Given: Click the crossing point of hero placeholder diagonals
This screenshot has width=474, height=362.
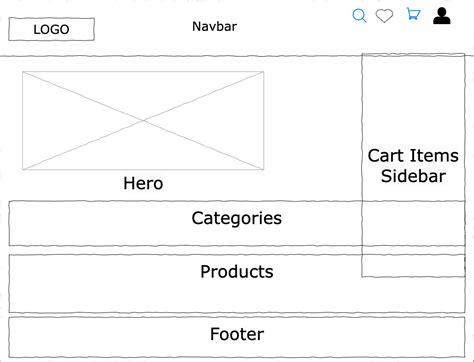Looking at the screenshot, I should [x=143, y=120].
